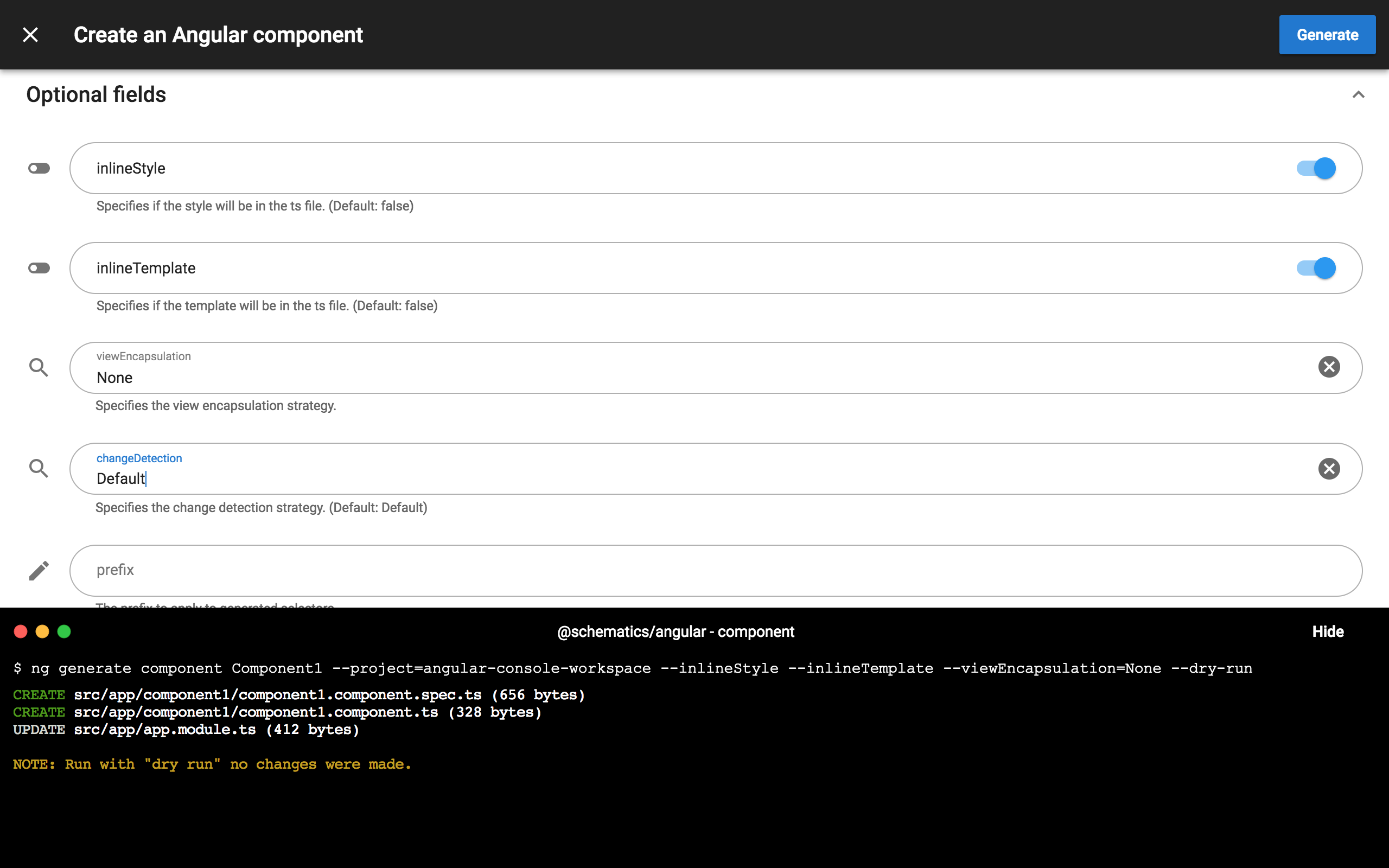The image size is (1389, 868).
Task: Close the Create an Angular component dialog
Action: pyautogui.click(x=30, y=35)
